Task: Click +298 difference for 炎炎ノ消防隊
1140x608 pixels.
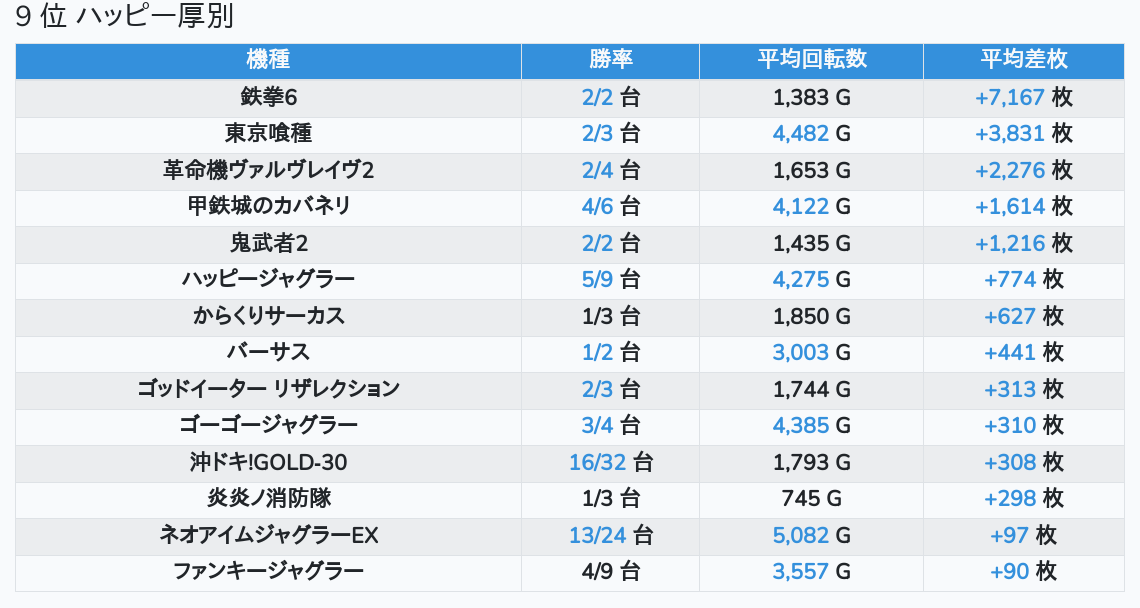Action: pos(1010,498)
